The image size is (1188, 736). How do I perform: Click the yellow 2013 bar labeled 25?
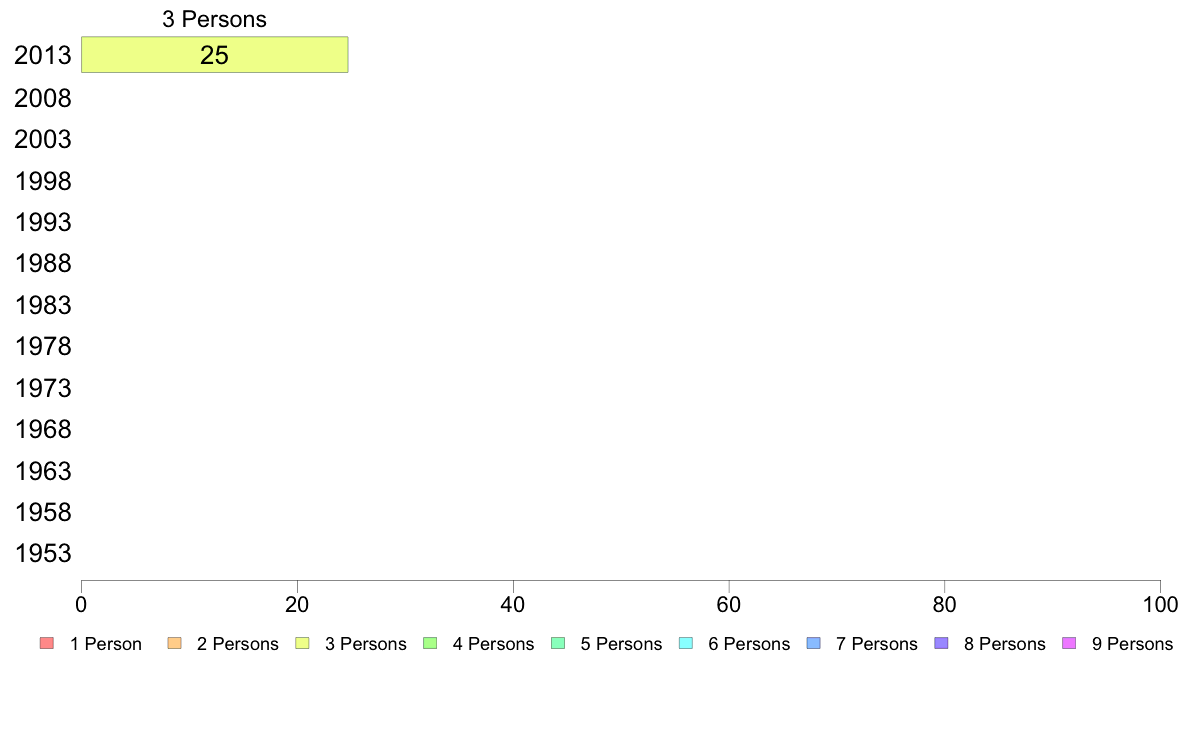214,55
